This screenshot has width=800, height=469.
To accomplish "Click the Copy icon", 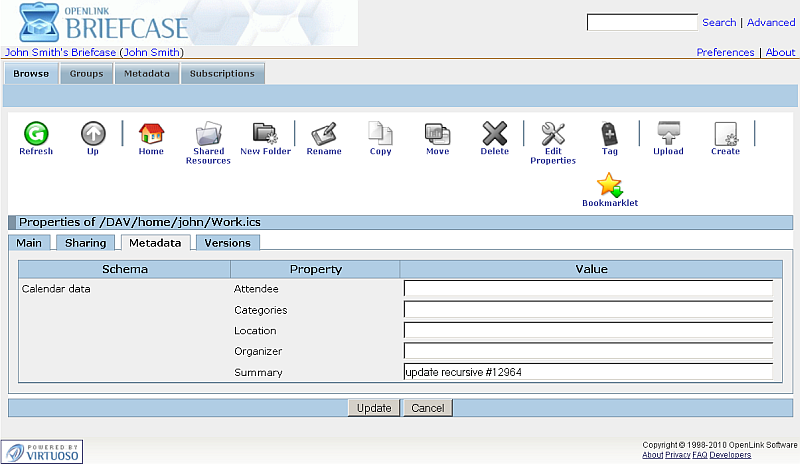I will coord(380,133).
